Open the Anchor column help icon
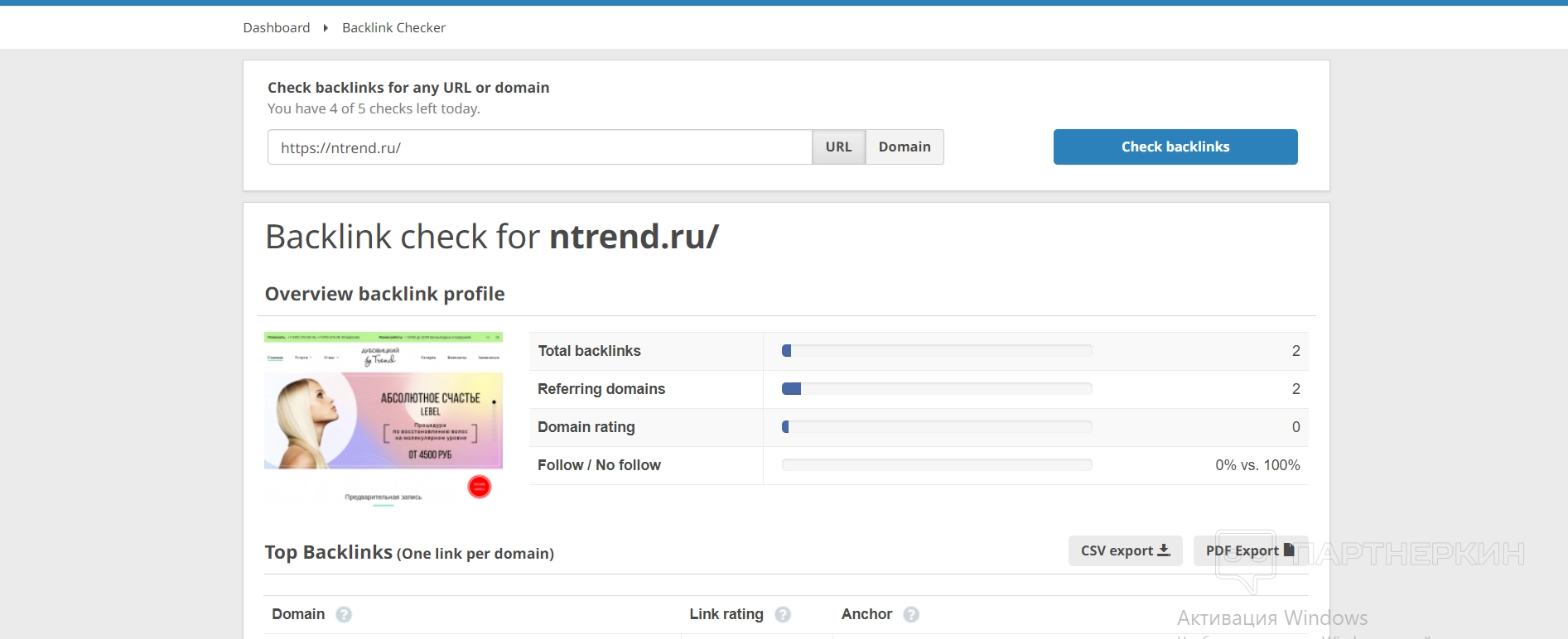1568x639 pixels. click(x=911, y=614)
